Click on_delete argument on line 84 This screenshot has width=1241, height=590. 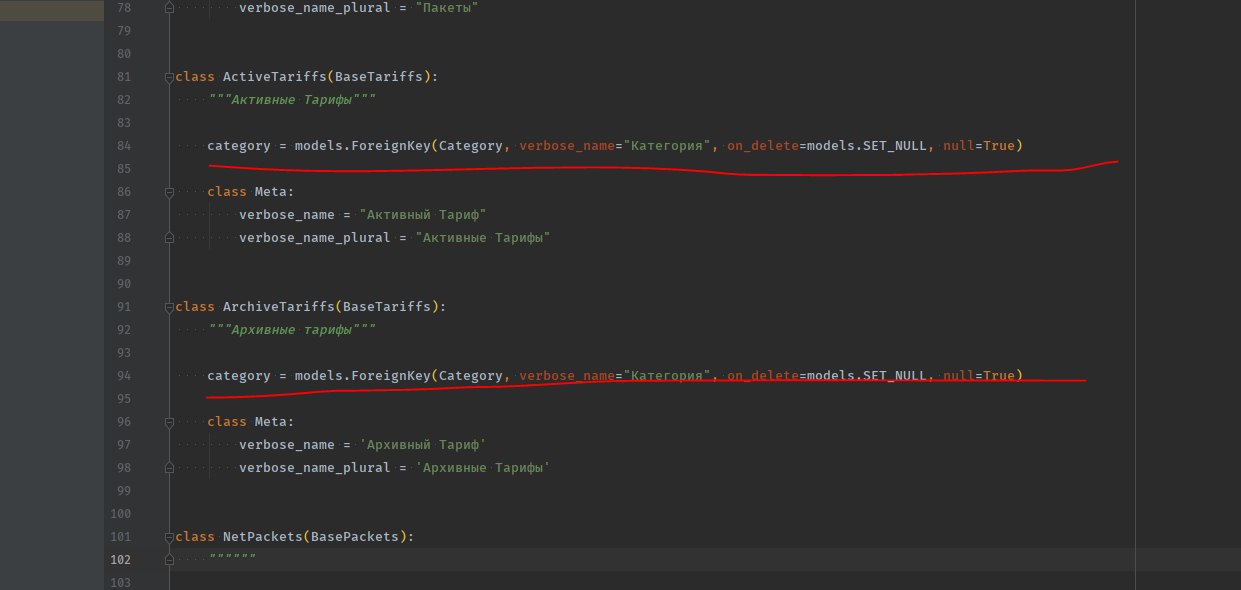(x=763, y=146)
